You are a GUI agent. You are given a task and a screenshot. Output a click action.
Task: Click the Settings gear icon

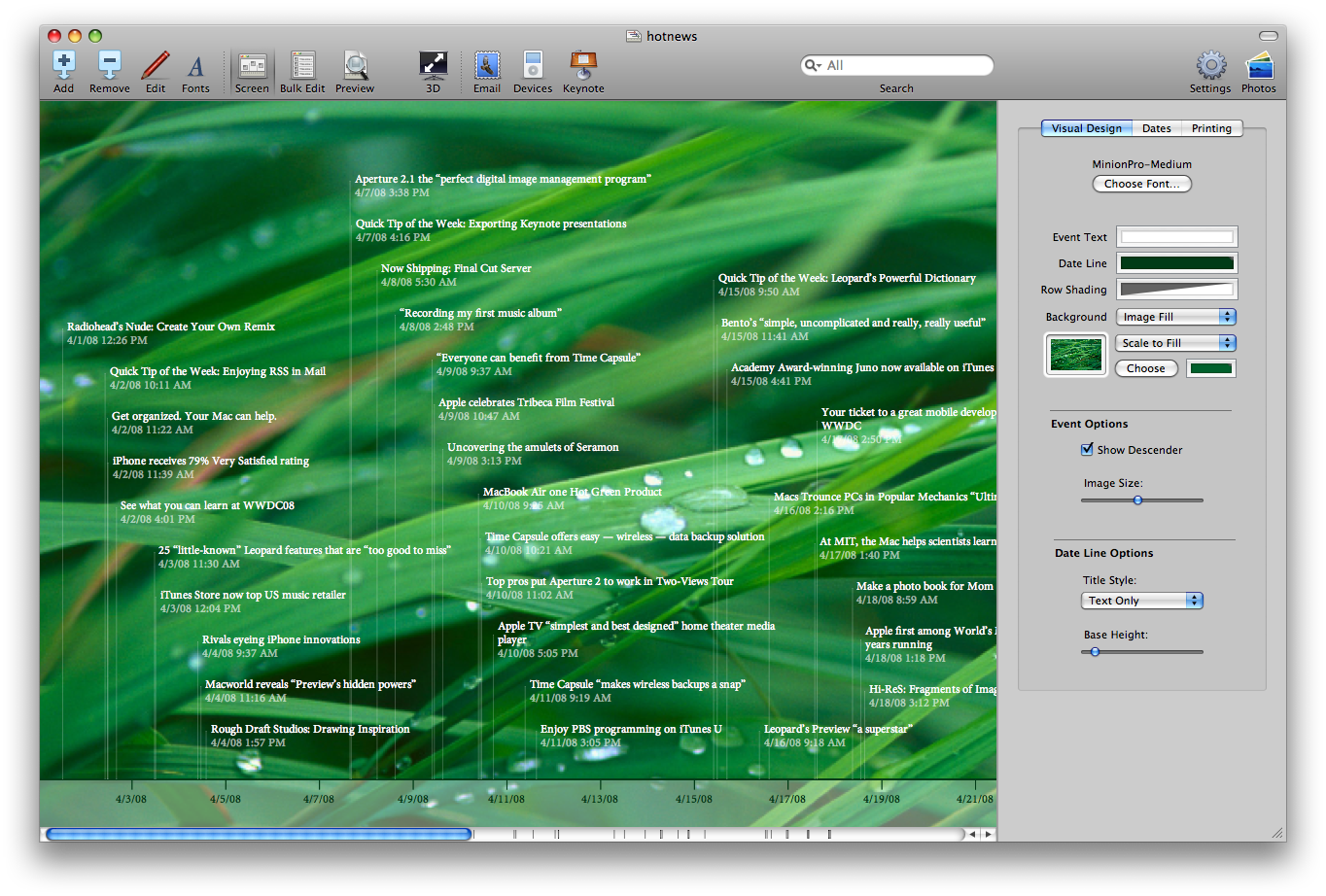pos(1210,66)
